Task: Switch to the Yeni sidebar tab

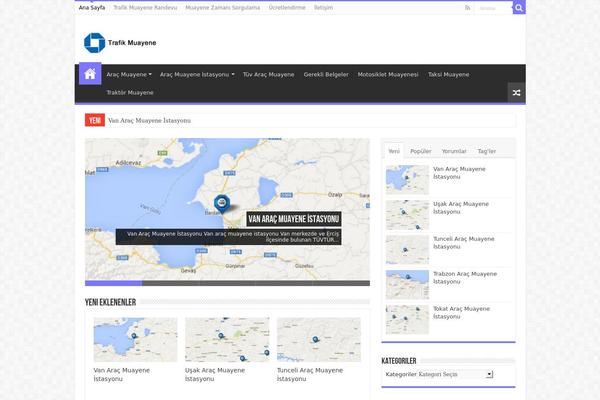Action: coord(394,151)
